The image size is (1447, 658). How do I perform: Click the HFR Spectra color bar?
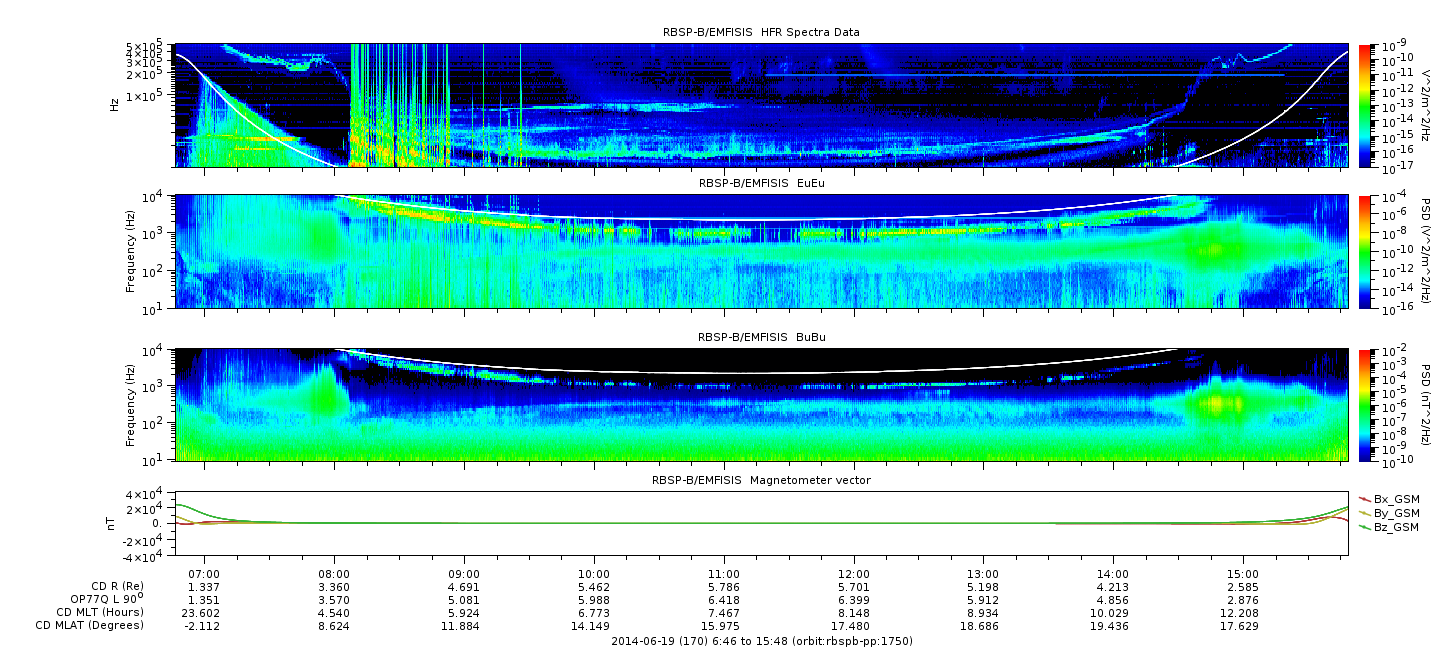(1365, 105)
